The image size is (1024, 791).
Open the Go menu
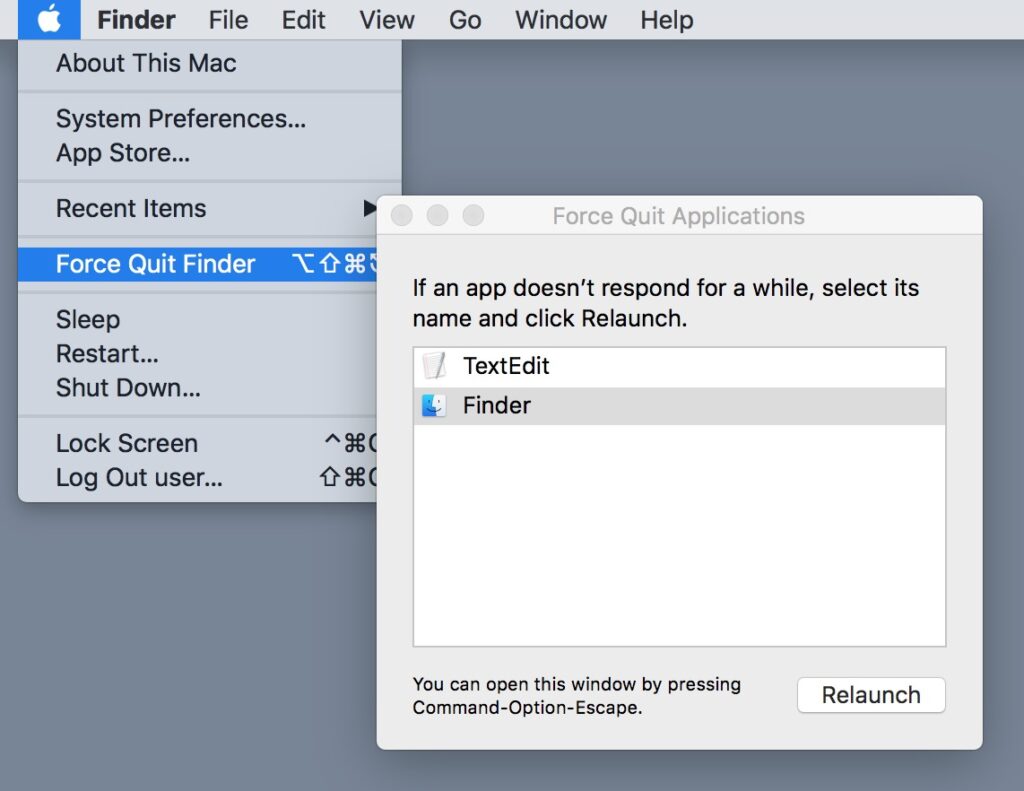[x=465, y=19]
